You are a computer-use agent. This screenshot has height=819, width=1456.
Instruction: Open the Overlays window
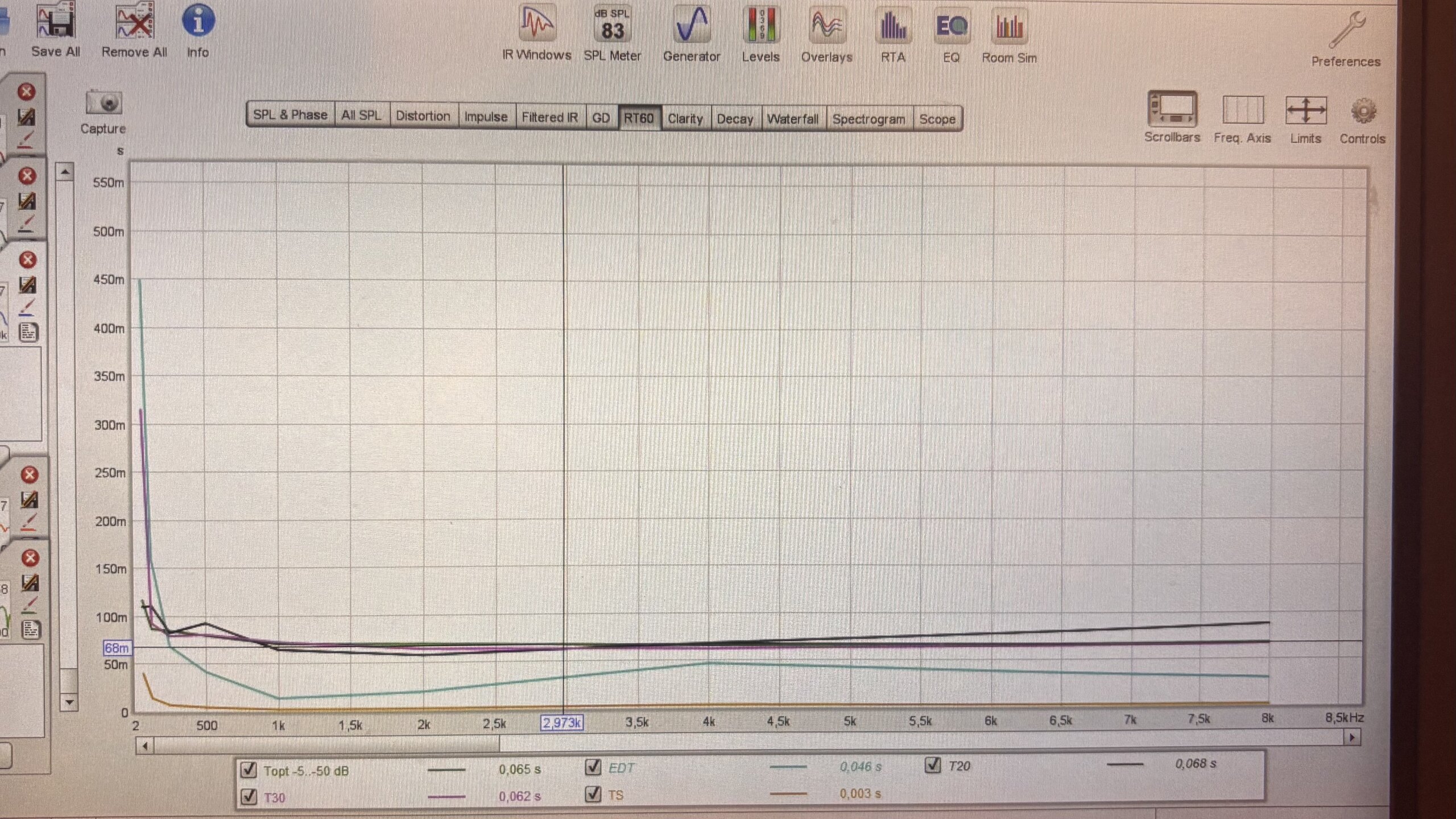point(826,26)
